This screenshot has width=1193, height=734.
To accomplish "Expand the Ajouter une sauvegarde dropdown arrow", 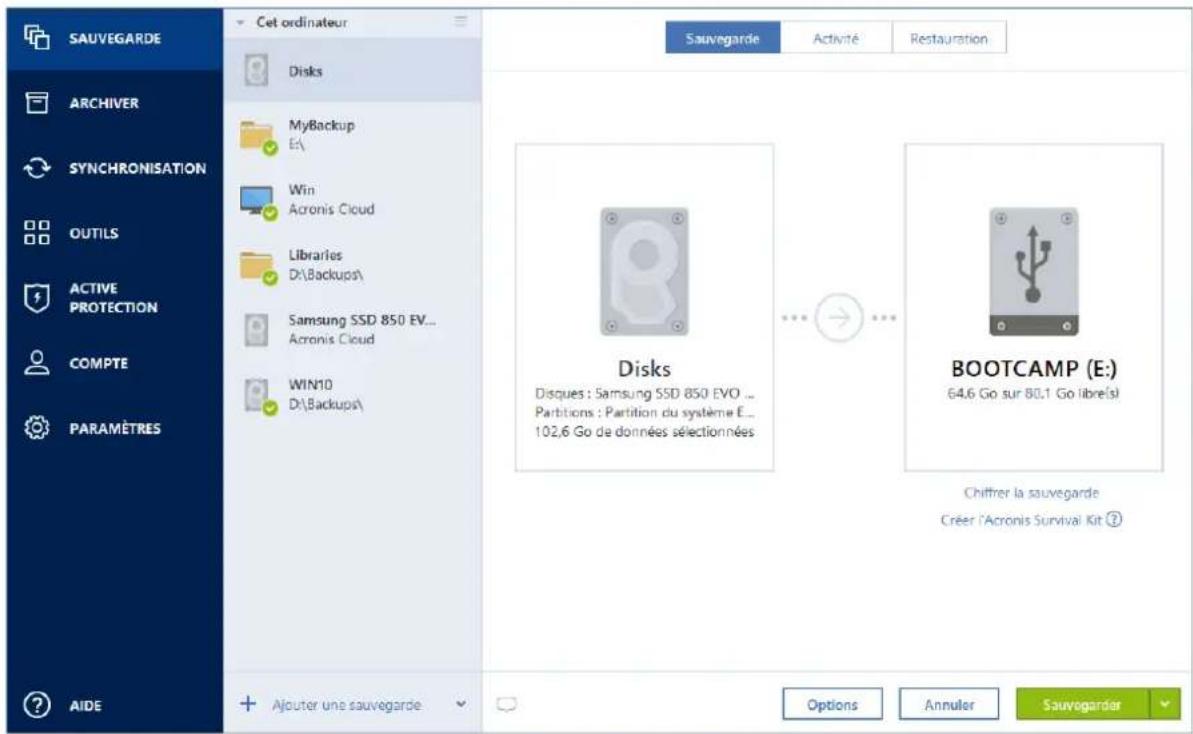I will coord(461,704).
